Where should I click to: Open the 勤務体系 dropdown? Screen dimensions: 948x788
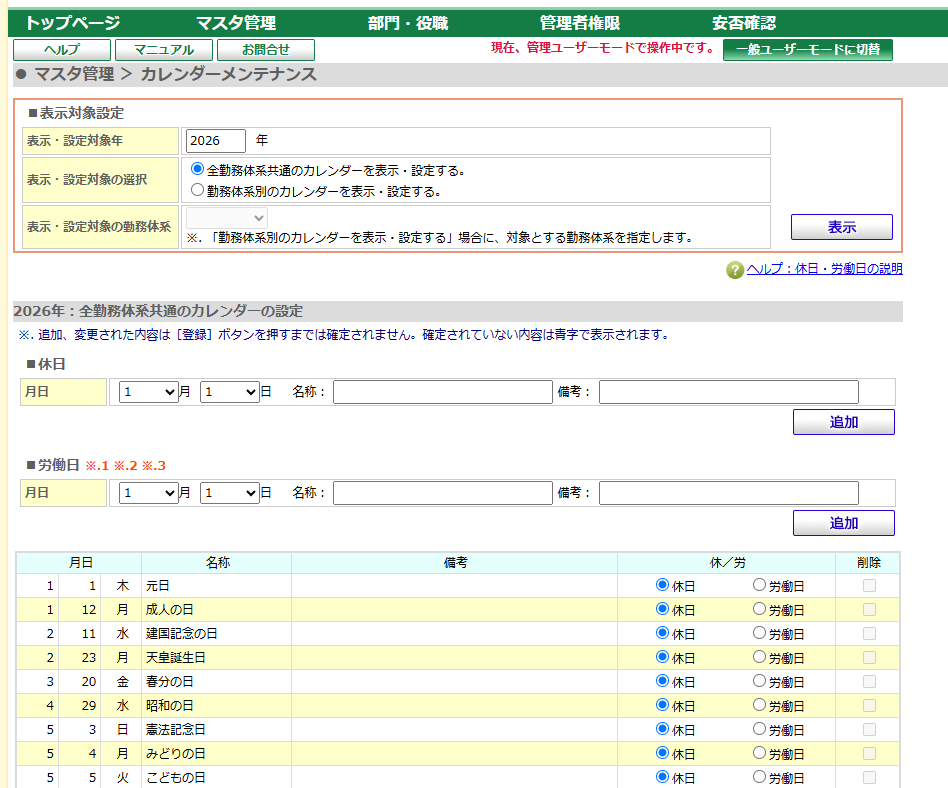227,218
